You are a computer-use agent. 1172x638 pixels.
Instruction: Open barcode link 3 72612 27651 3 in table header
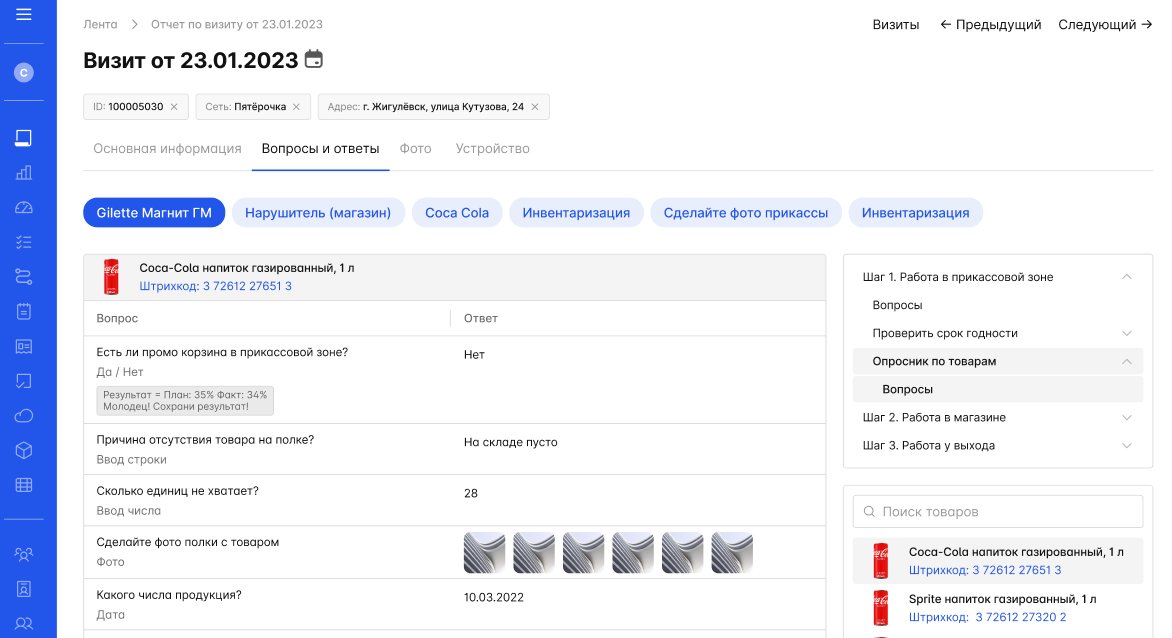pyautogui.click(x=215, y=286)
